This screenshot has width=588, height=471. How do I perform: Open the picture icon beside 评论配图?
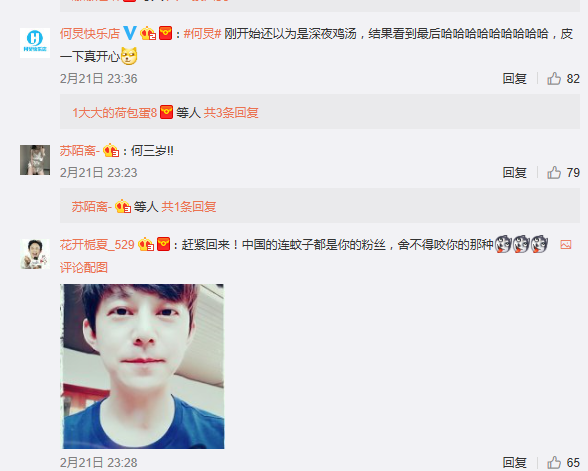pyautogui.click(x=566, y=245)
